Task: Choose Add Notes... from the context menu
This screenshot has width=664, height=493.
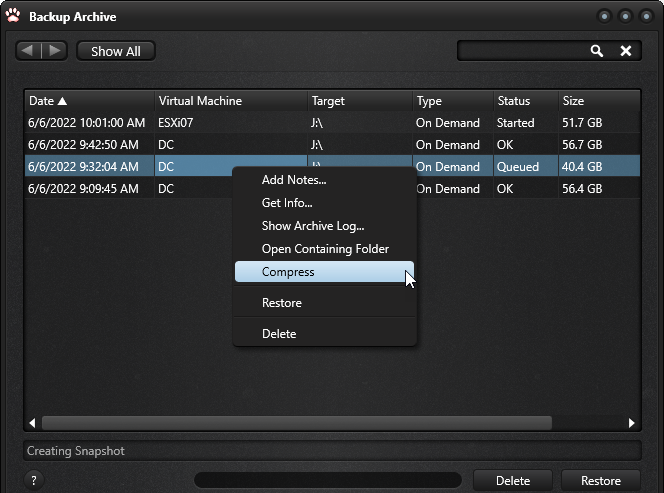Action: tap(324, 180)
